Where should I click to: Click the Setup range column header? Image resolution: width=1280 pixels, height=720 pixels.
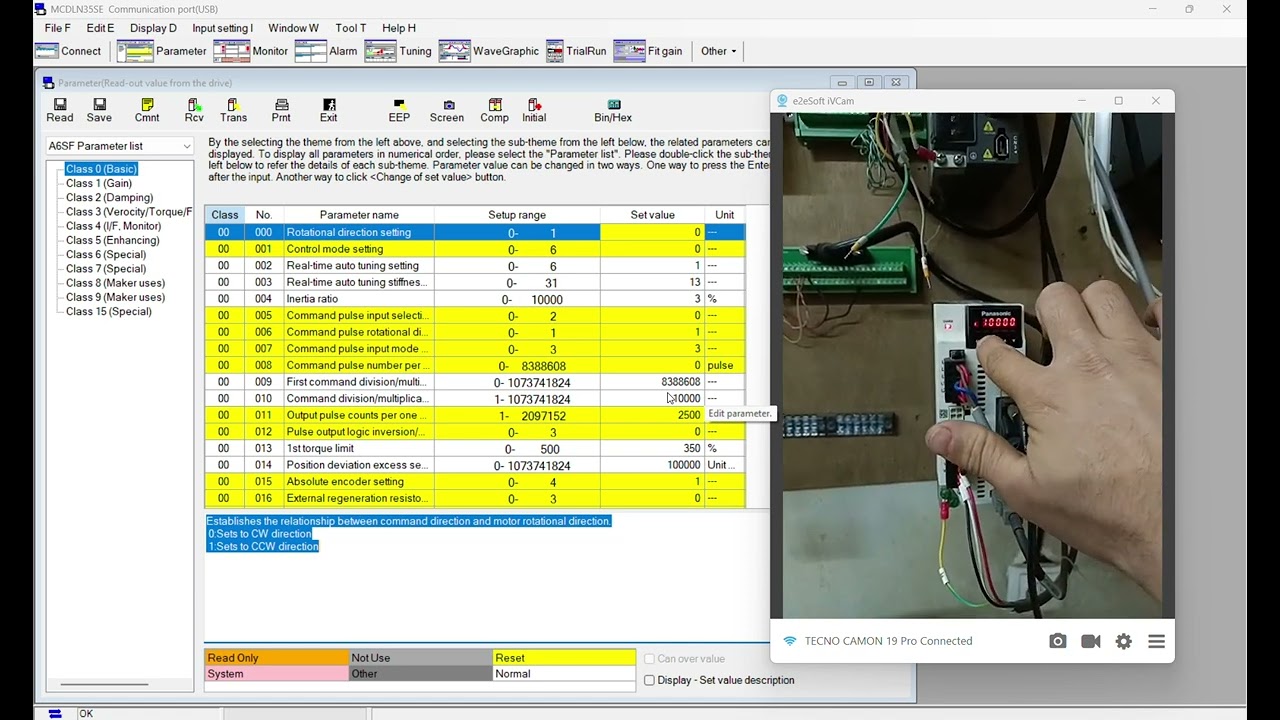pyautogui.click(x=517, y=215)
